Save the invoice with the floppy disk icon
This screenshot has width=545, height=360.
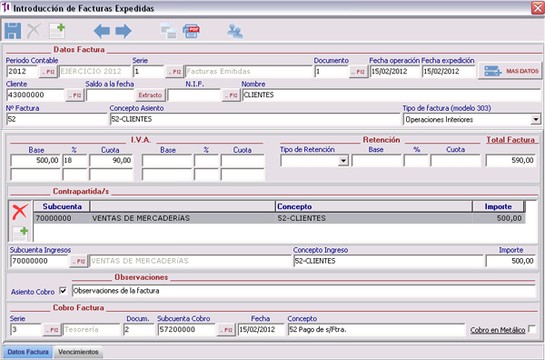point(13,31)
